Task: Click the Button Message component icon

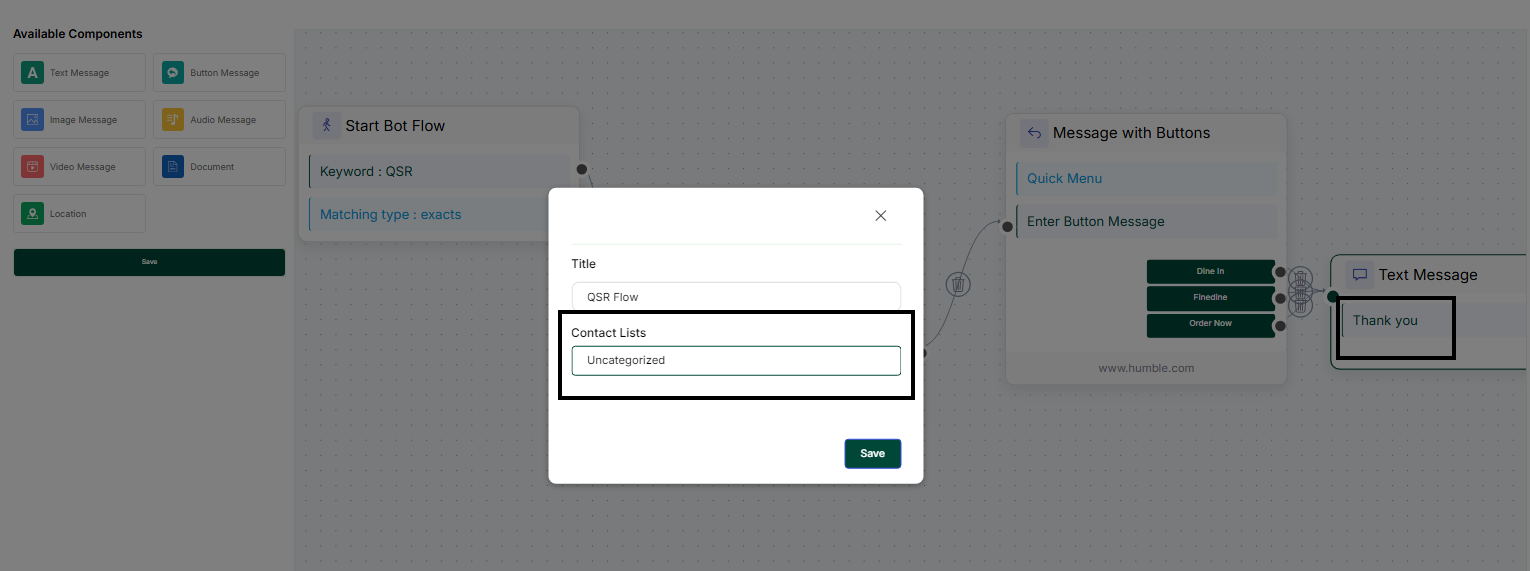Action: click(x=173, y=73)
